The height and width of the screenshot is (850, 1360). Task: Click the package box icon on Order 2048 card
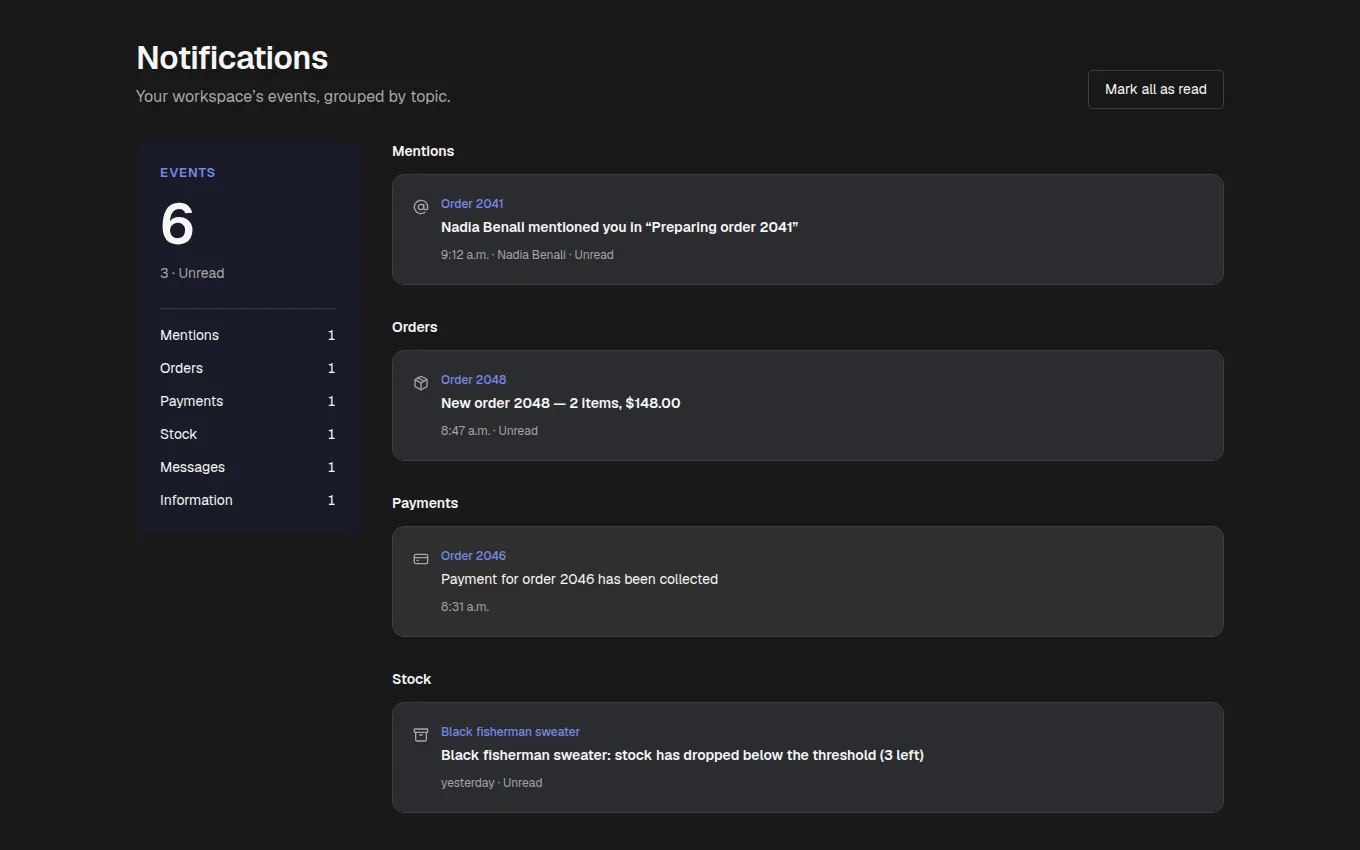tap(421, 383)
